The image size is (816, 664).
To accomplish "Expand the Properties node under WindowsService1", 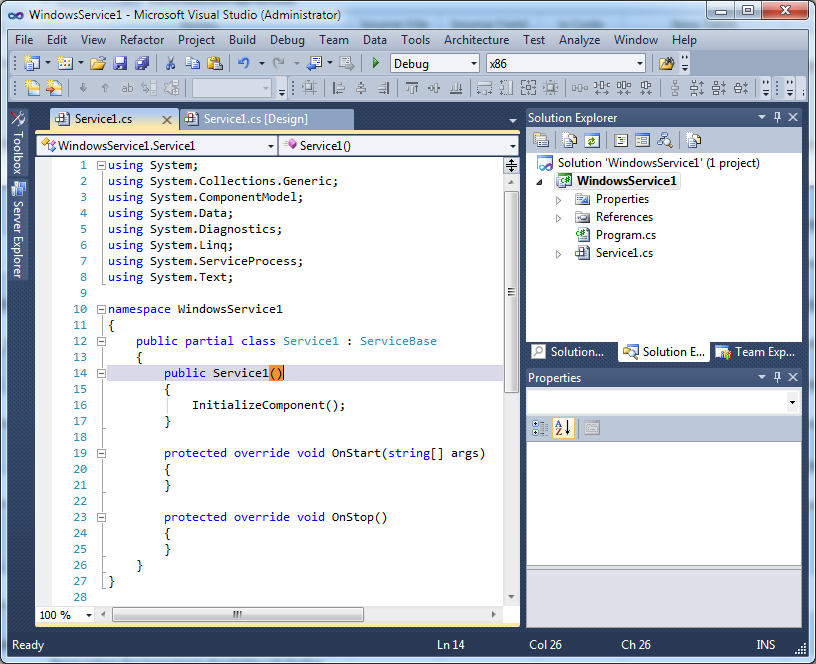I will tap(560, 199).
